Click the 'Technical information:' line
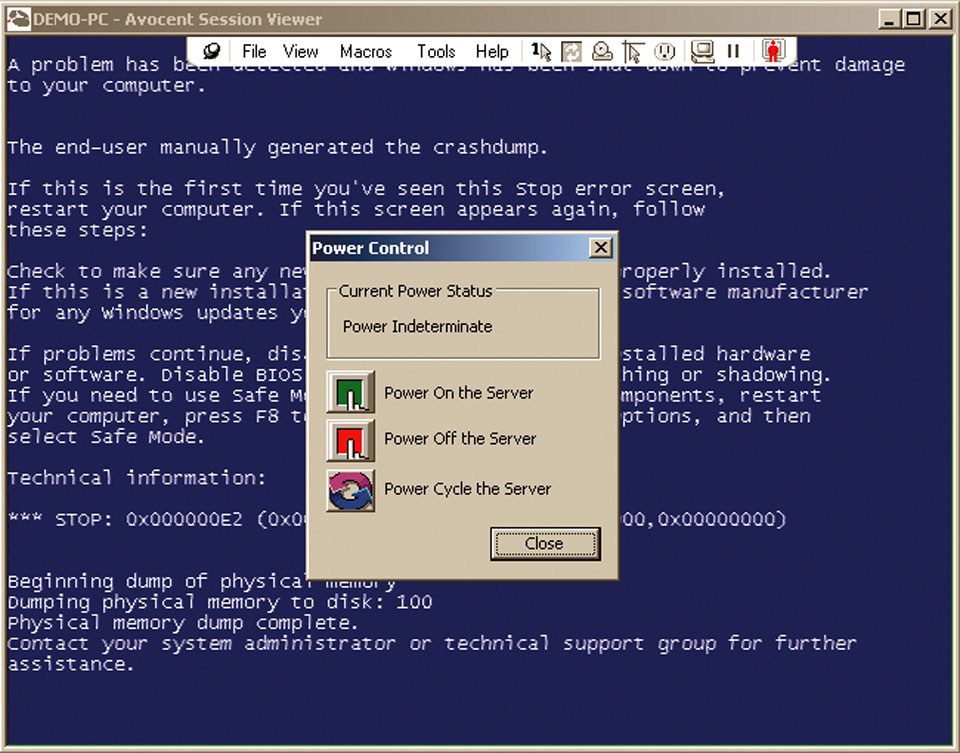This screenshot has height=753, width=960. click(x=137, y=478)
